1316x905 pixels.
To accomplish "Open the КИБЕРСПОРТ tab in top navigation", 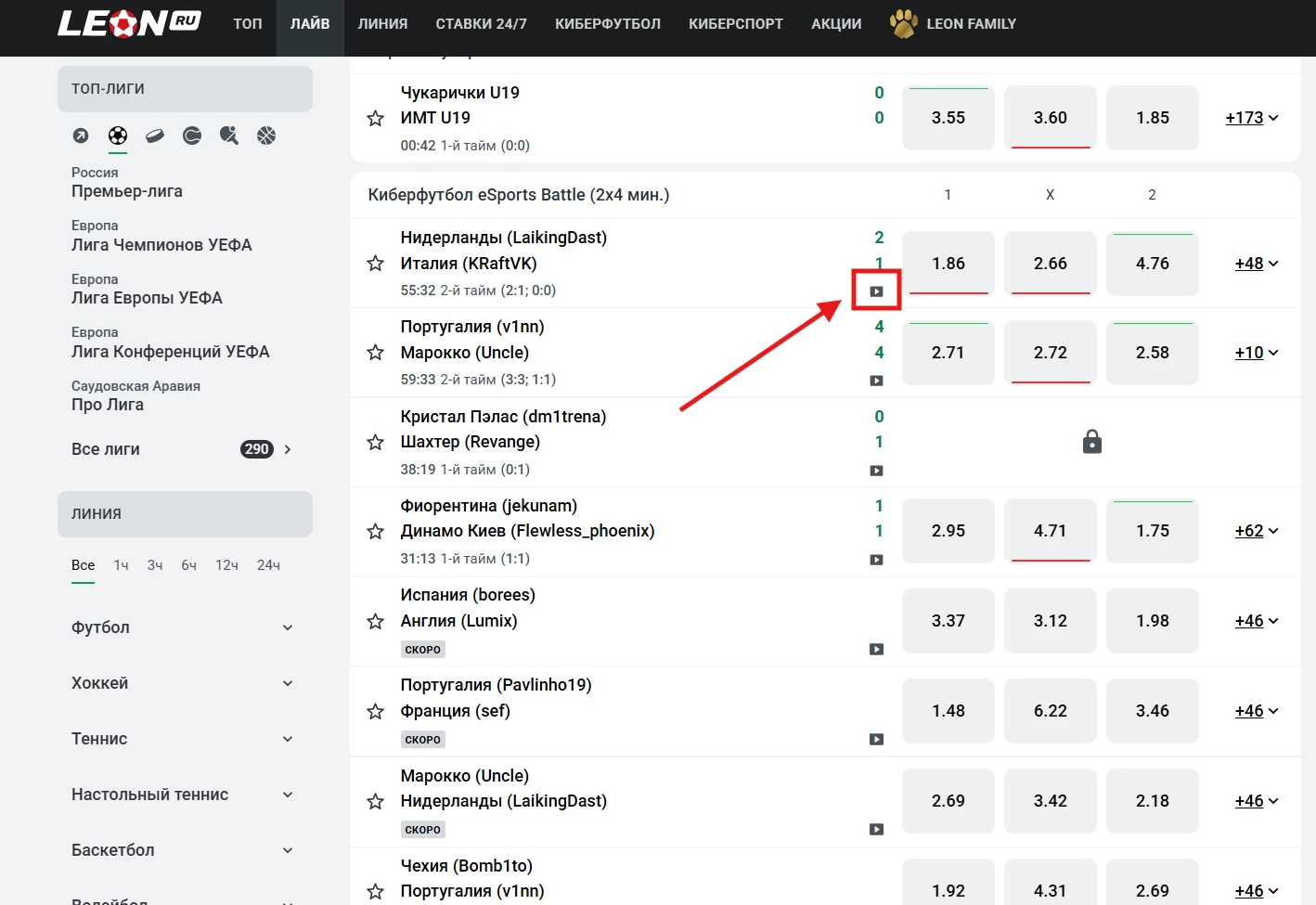I will 735,24.
